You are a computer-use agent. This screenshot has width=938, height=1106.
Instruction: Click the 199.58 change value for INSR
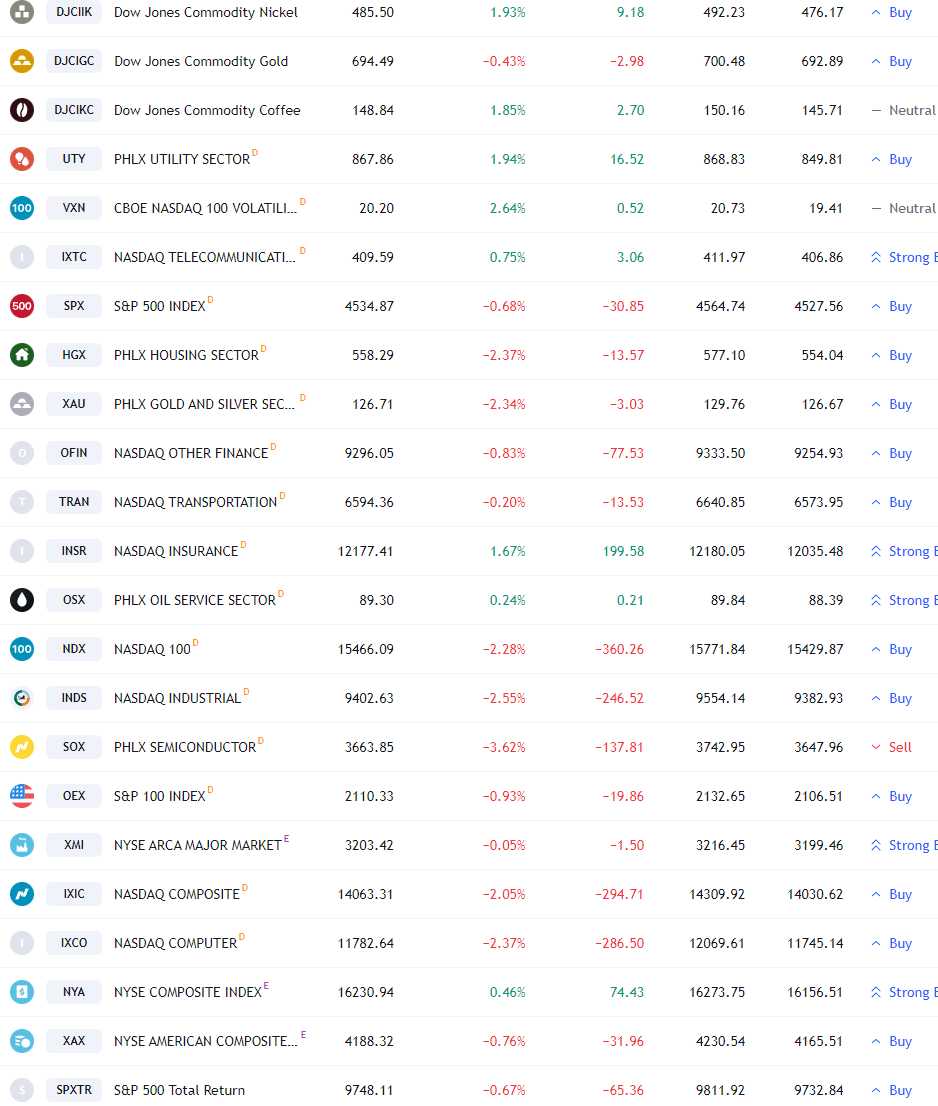[x=623, y=551]
